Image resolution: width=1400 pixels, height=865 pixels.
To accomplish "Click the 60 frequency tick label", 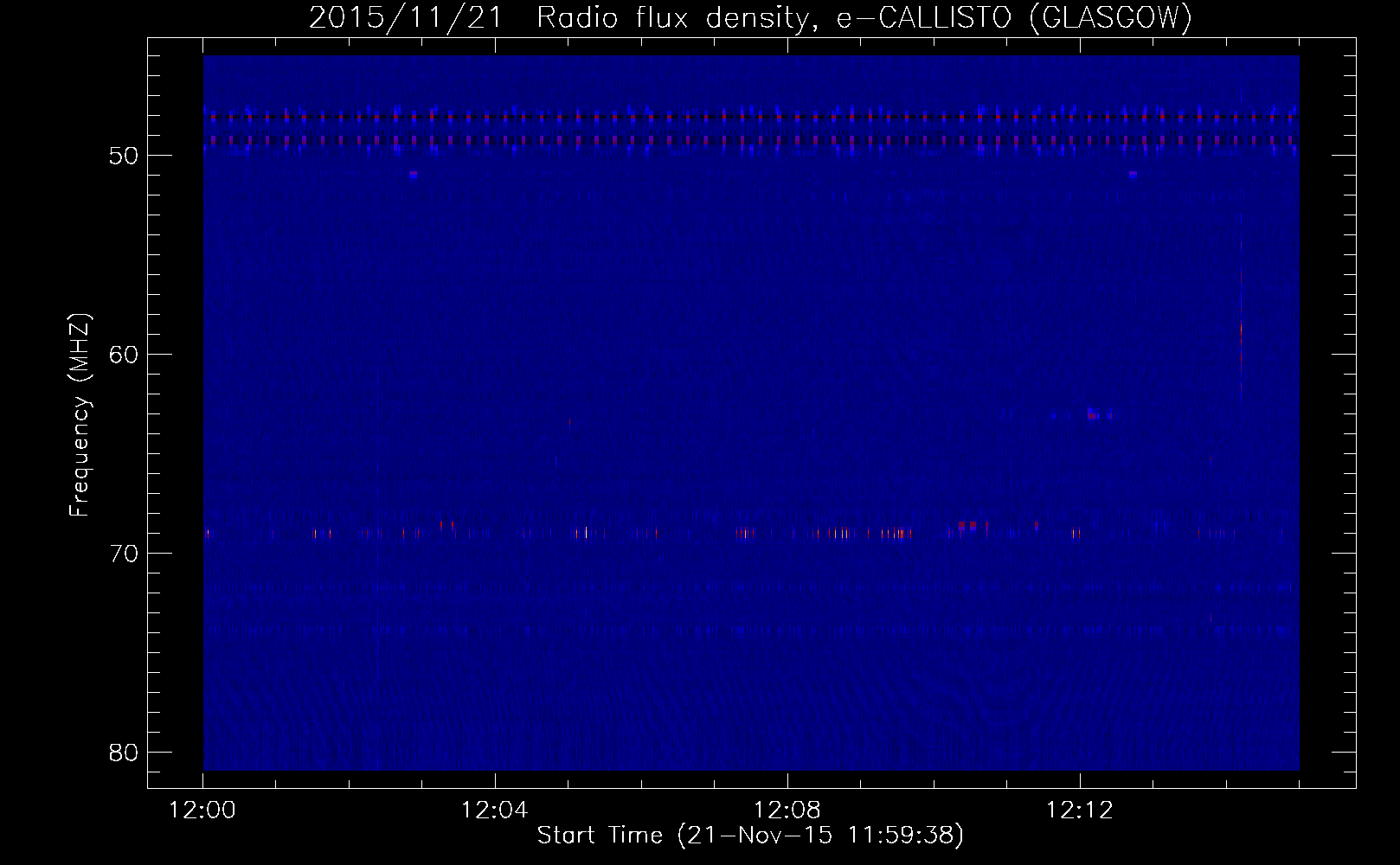I will [x=125, y=355].
